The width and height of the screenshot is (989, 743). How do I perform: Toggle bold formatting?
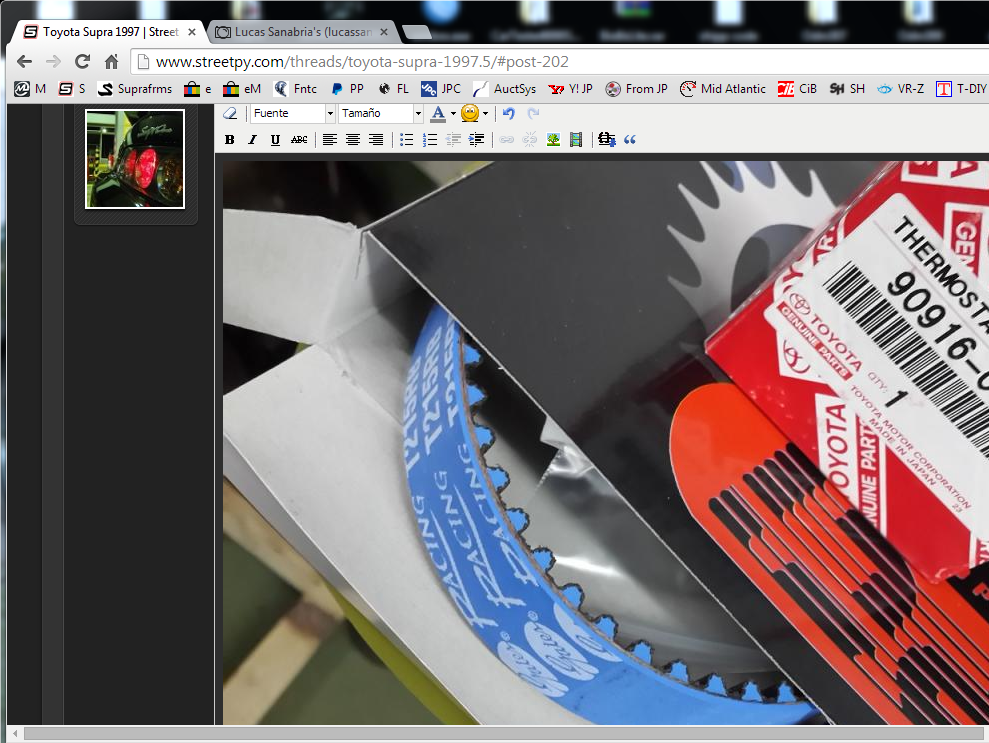click(x=230, y=140)
